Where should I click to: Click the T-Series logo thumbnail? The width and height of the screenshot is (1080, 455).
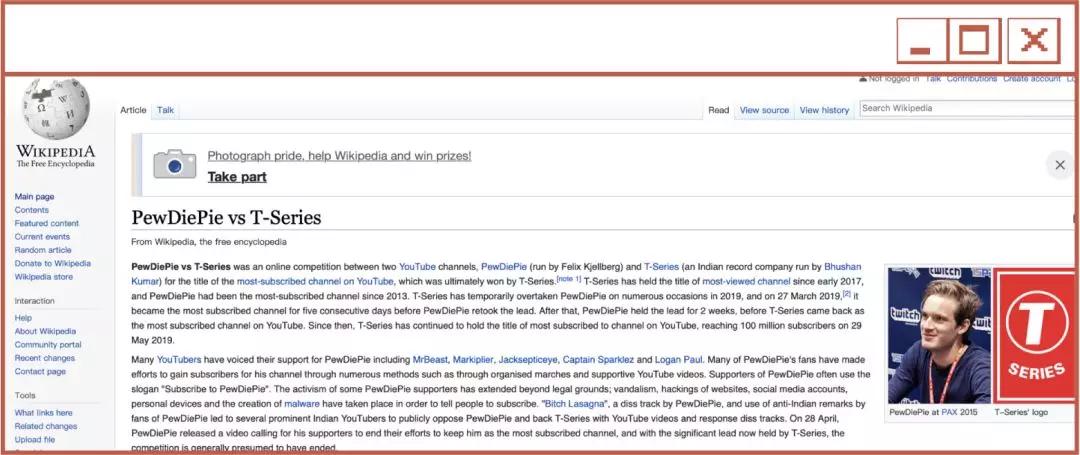pyautogui.click(x=1036, y=335)
